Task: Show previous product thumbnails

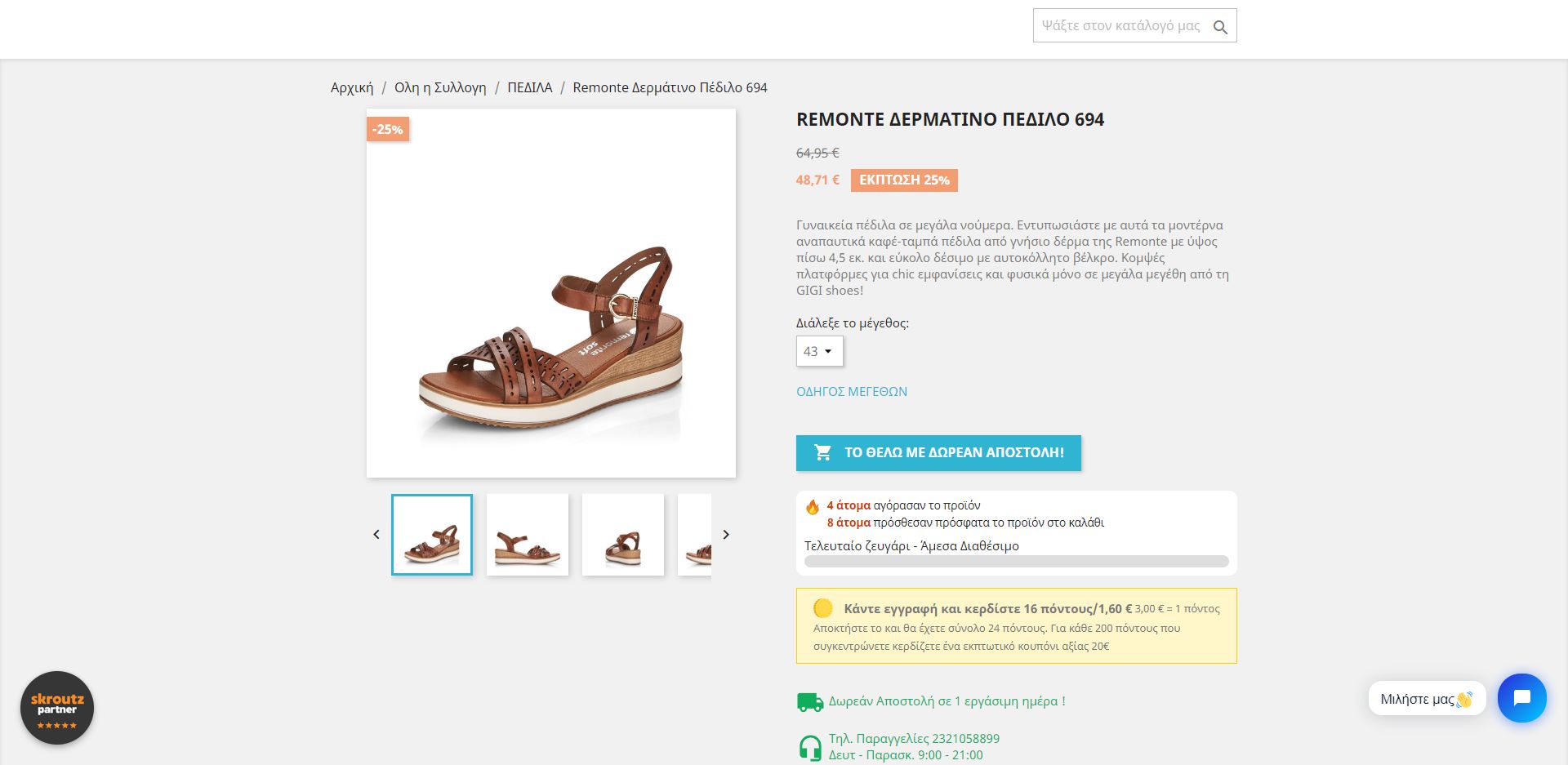Action: 376,535
